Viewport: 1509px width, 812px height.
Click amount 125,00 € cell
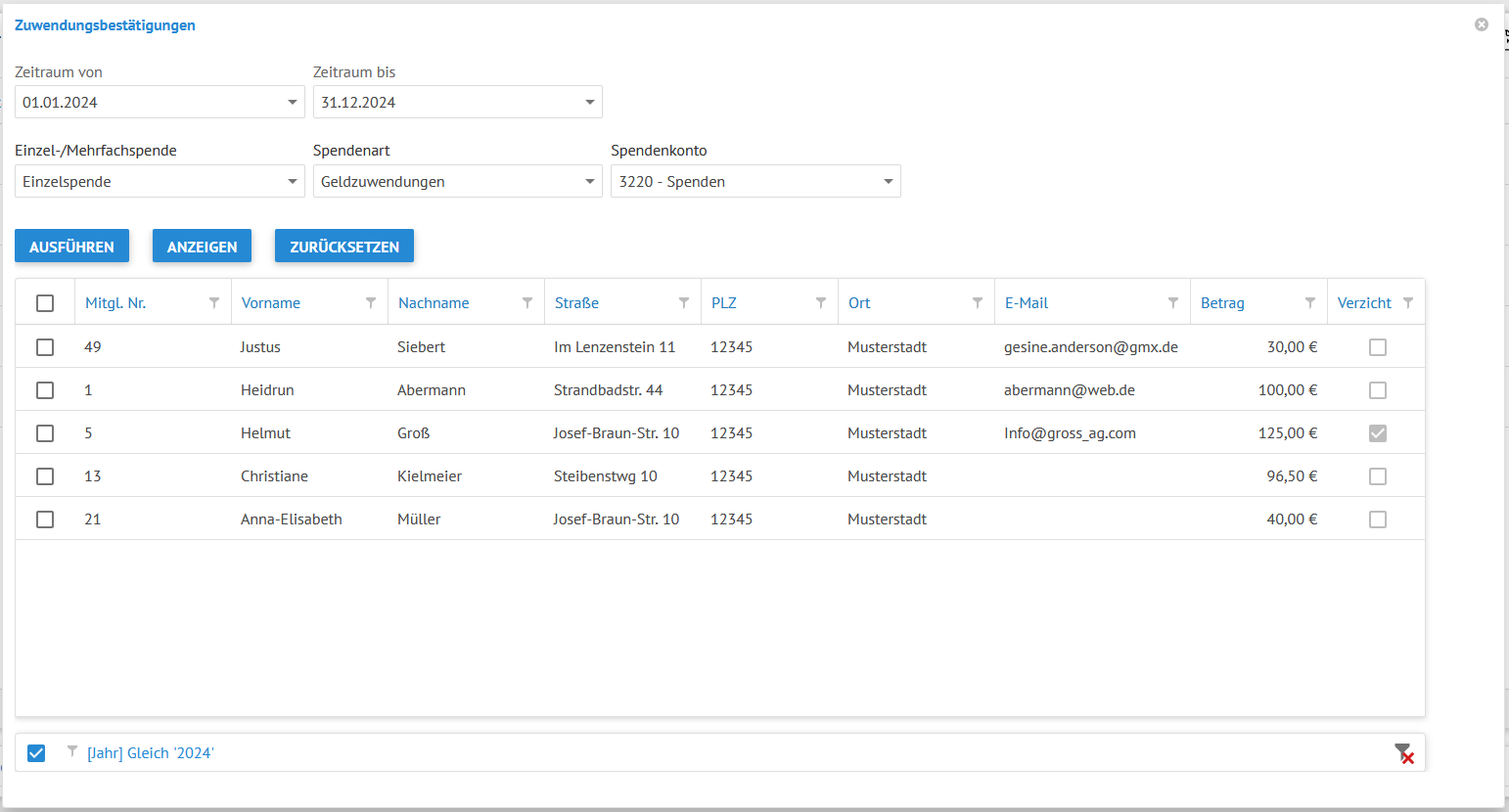1288,433
